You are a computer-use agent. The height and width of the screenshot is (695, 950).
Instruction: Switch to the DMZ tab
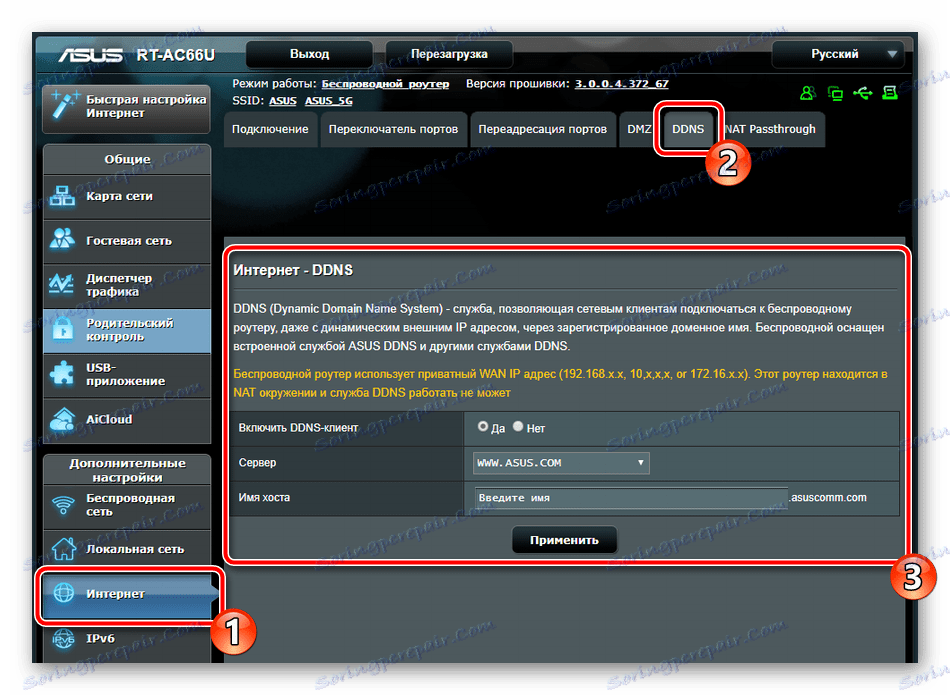point(638,129)
